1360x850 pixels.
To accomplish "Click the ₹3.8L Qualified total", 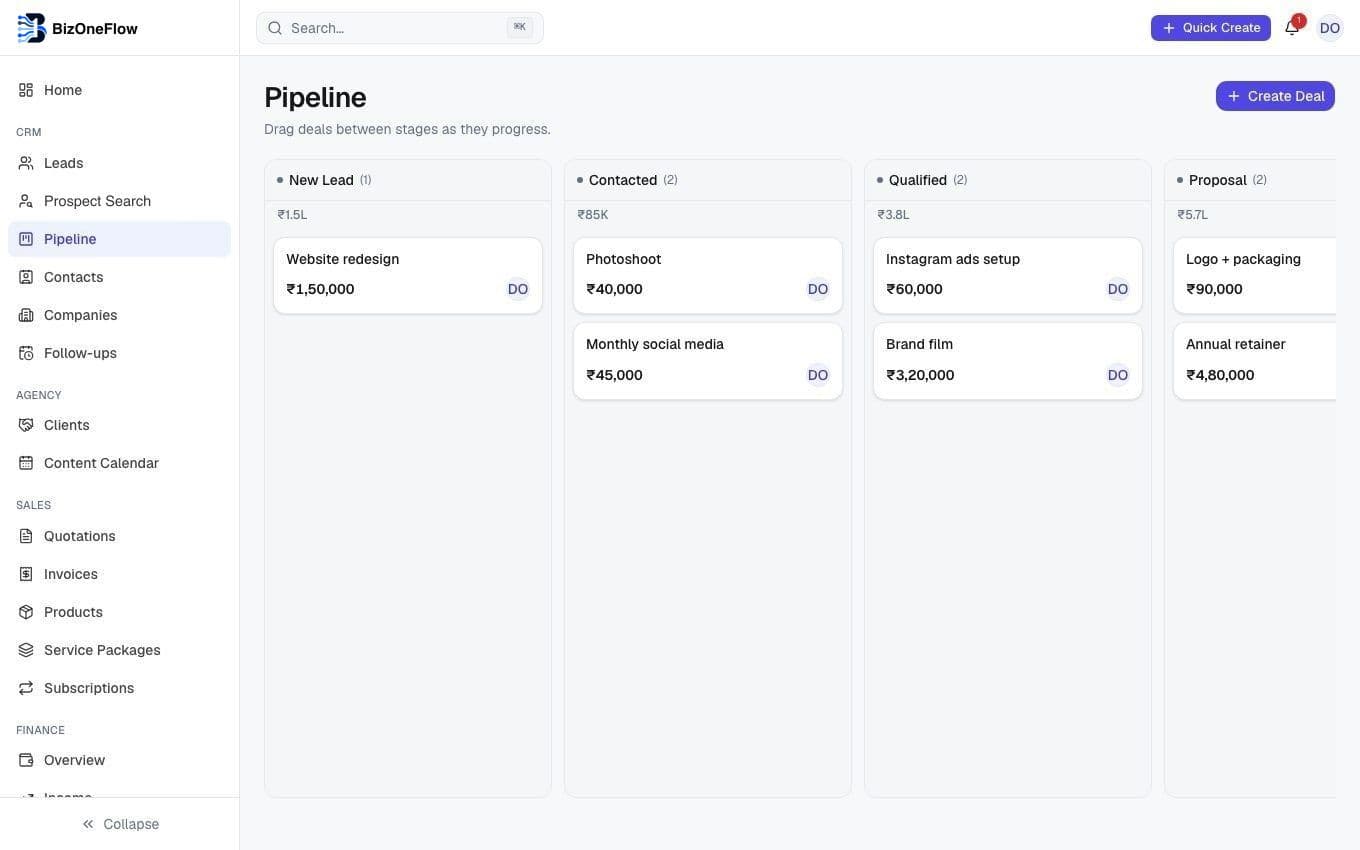I will tap(893, 215).
